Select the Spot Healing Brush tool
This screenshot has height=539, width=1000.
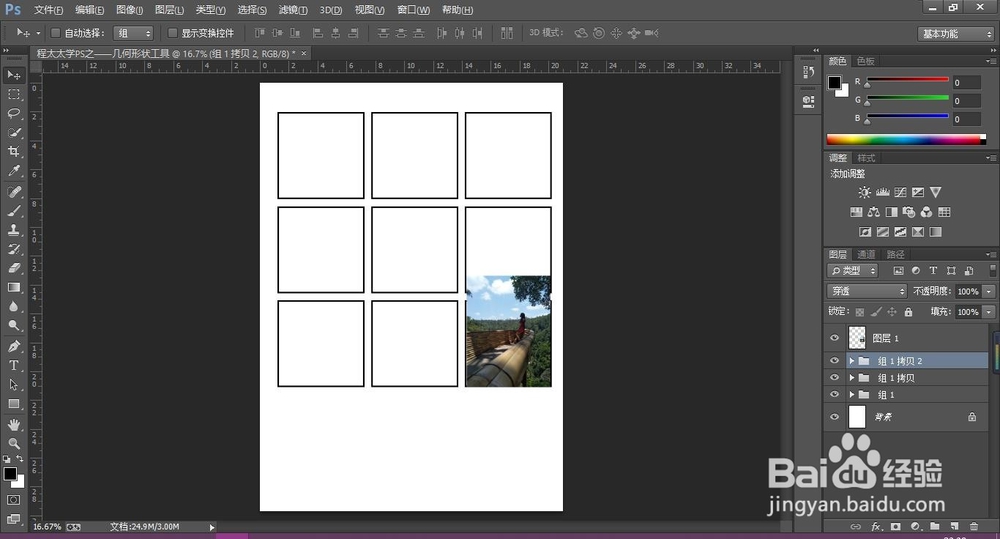pyautogui.click(x=13, y=192)
